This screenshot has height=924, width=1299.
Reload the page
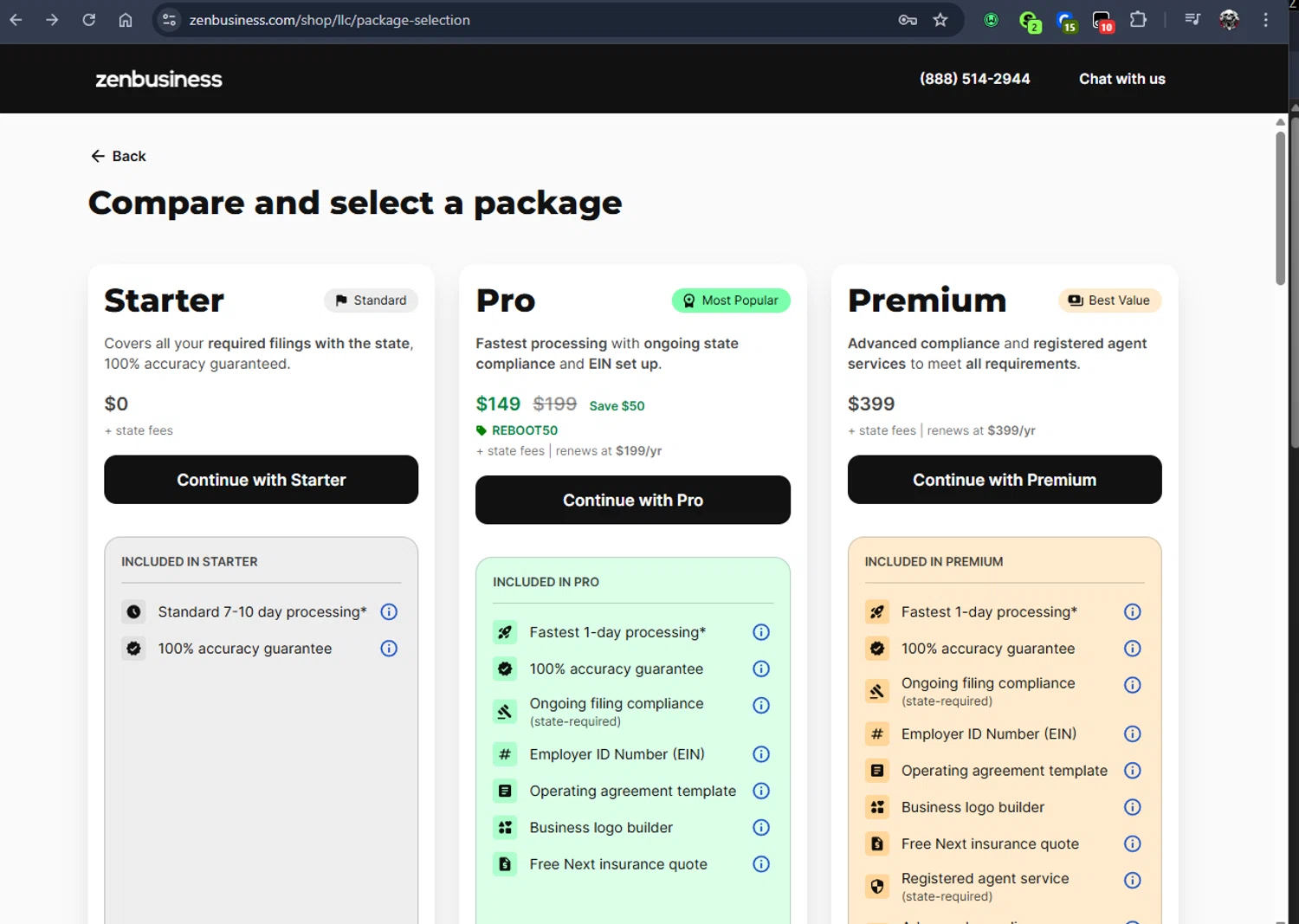[89, 20]
